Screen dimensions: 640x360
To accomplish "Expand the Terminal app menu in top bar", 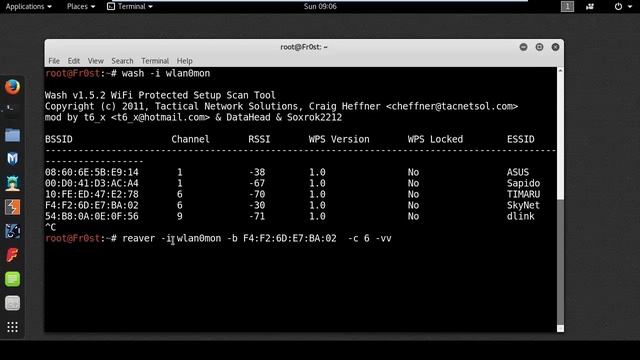I will pyautogui.click(x=130, y=6).
